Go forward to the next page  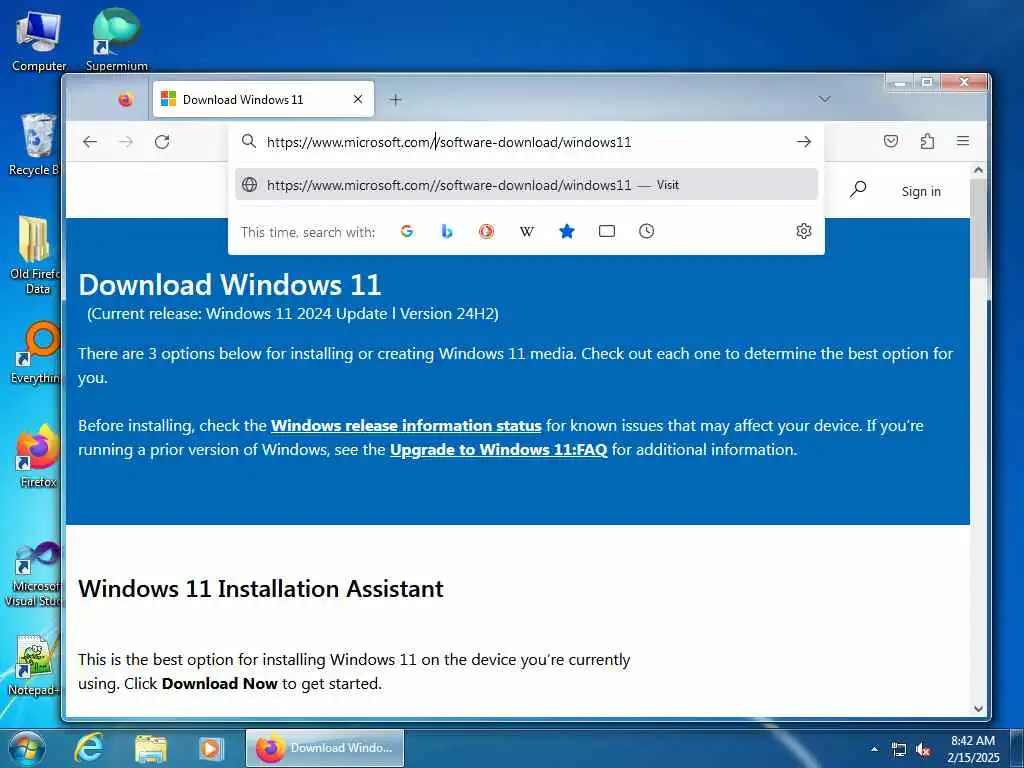[126, 142]
